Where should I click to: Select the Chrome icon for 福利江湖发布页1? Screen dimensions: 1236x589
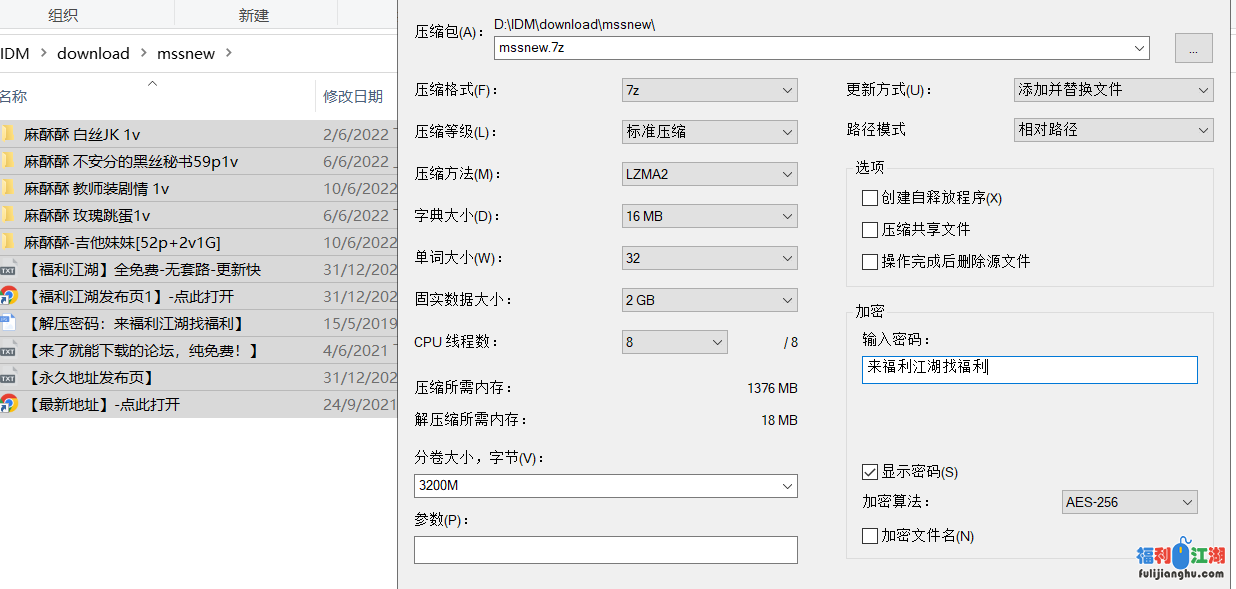tap(8, 296)
